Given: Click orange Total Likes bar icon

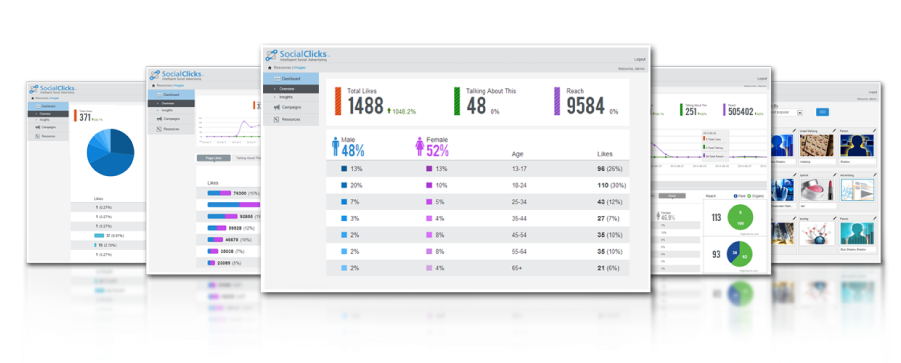Looking at the screenshot, I should [338, 101].
